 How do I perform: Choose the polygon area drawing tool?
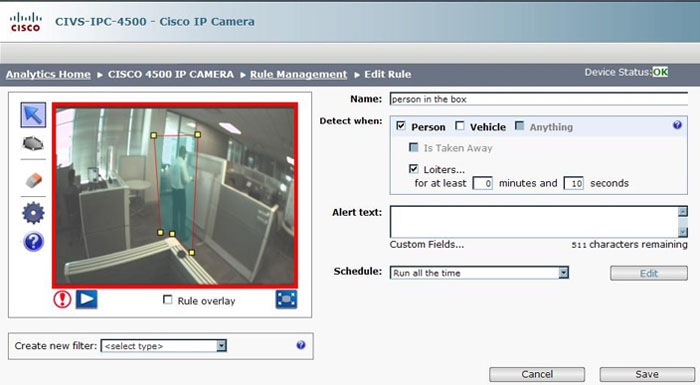pos(33,143)
